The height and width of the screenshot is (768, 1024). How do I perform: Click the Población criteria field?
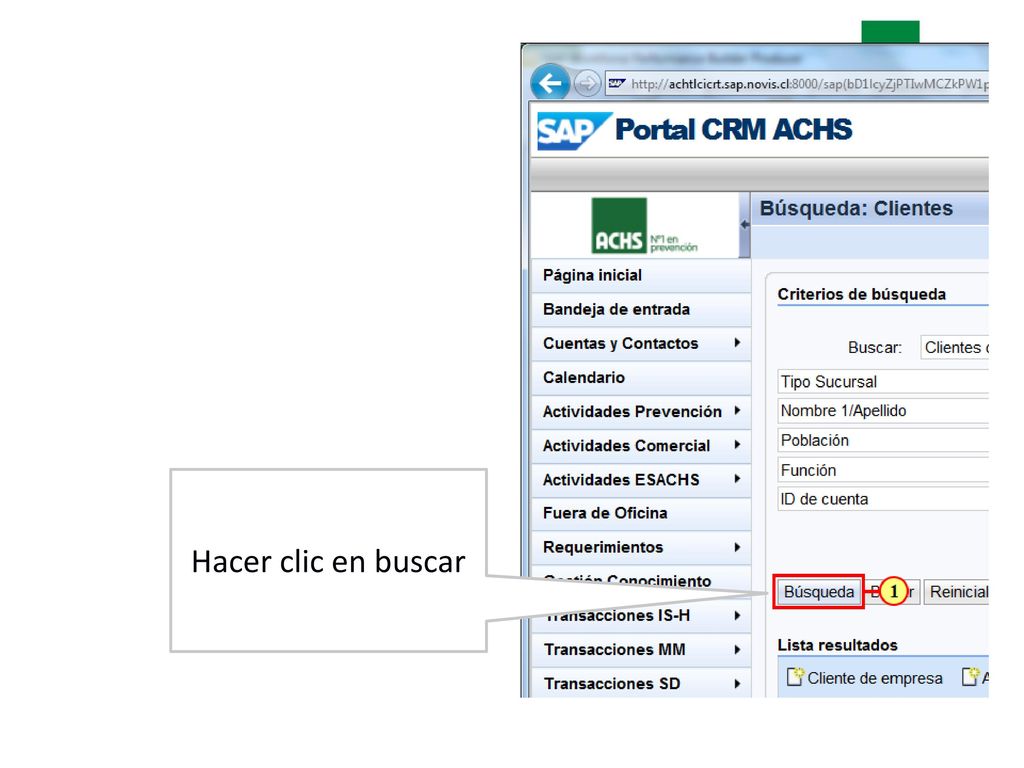883,440
